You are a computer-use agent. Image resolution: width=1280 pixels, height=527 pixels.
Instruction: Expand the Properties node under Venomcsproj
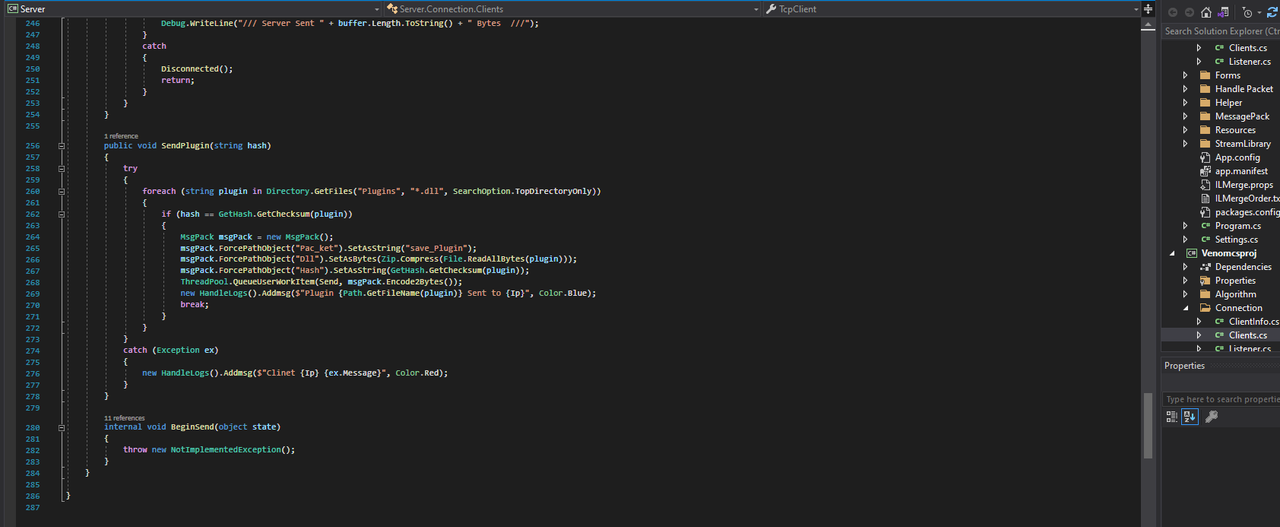coord(1186,280)
